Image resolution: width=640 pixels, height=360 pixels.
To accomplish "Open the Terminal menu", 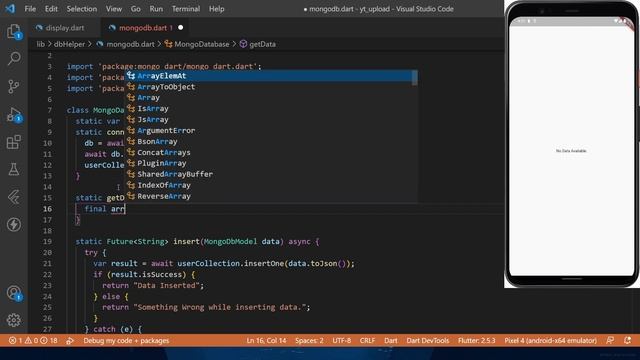I will (186, 9).
